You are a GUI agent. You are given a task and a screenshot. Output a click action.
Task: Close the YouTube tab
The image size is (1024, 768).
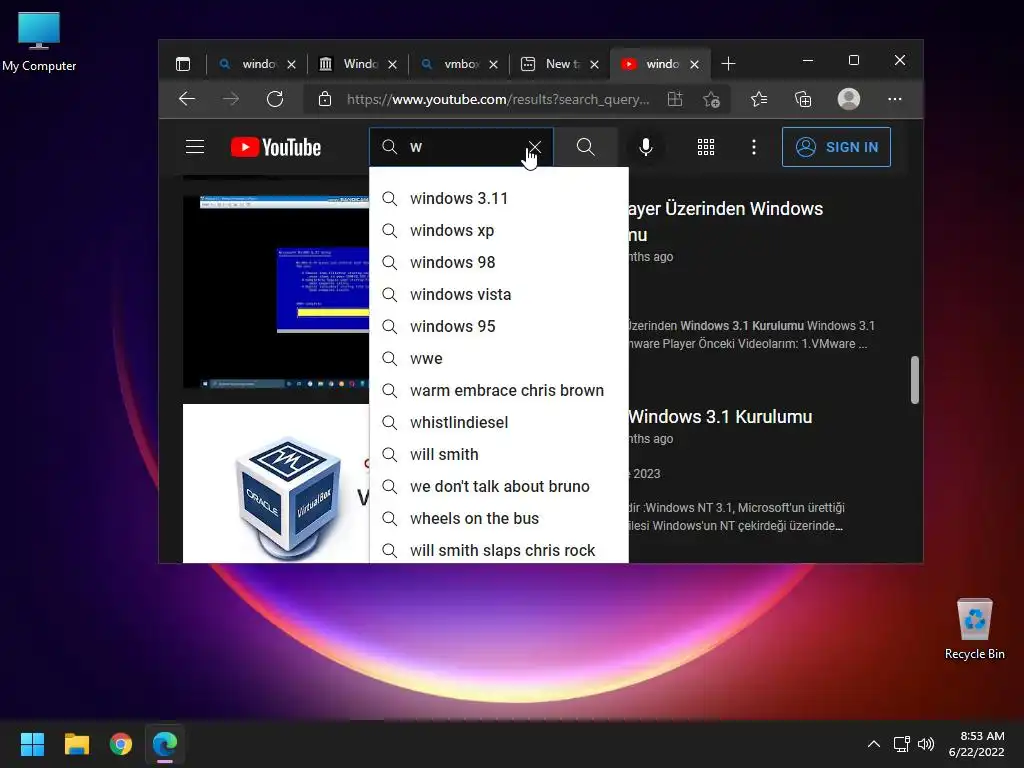pyautogui.click(x=695, y=64)
